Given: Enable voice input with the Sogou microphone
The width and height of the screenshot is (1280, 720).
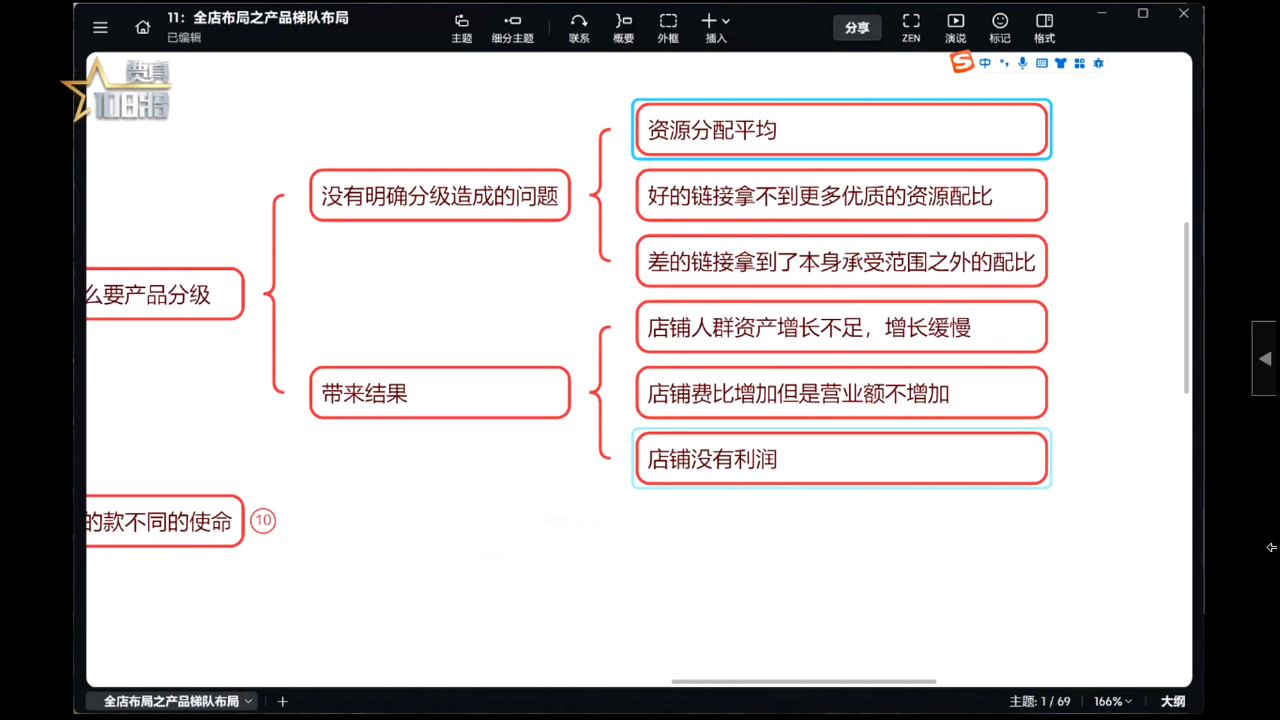Looking at the screenshot, I should [x=1022, y=63].
